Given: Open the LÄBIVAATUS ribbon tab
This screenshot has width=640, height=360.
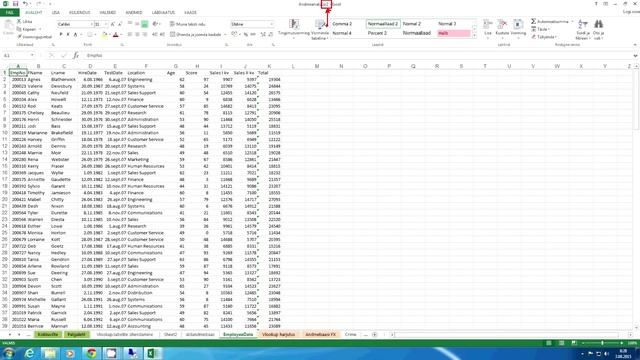Looking at the screenshot, I should (x=163, y=13).
